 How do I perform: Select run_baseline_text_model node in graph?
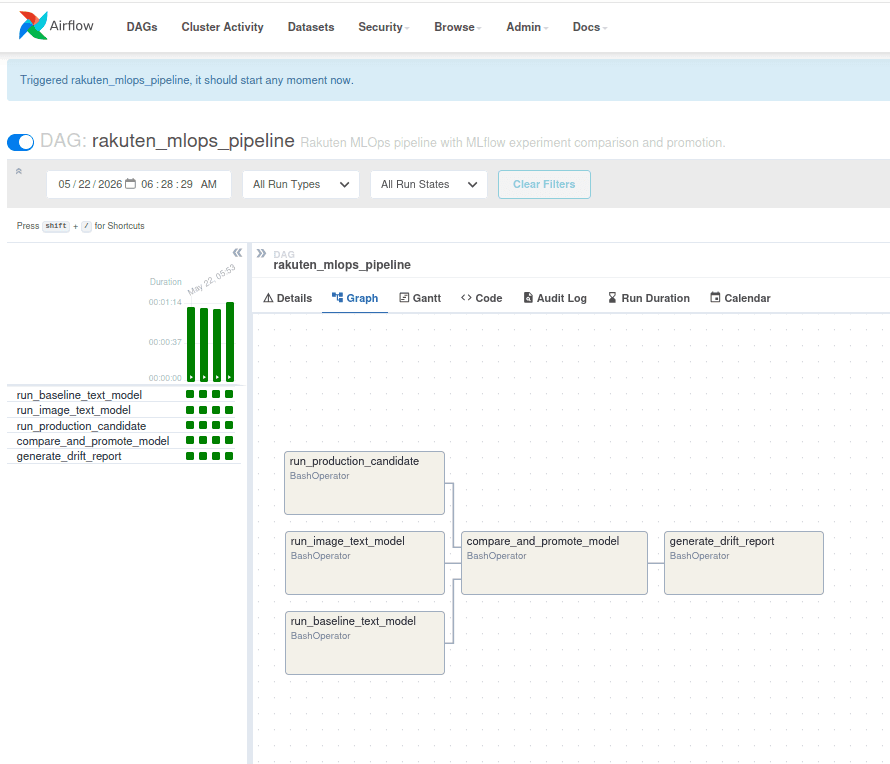coord(364,643)
